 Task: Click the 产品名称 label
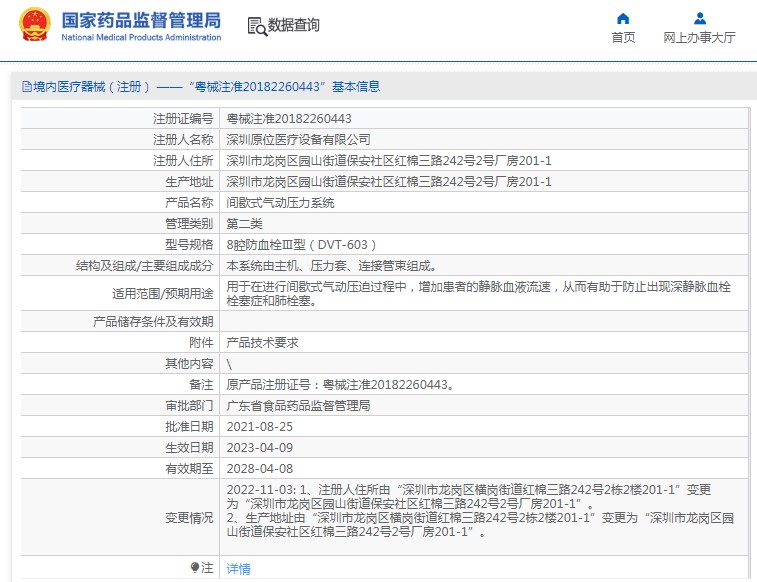pyautogui.click(x=189, y=203)
